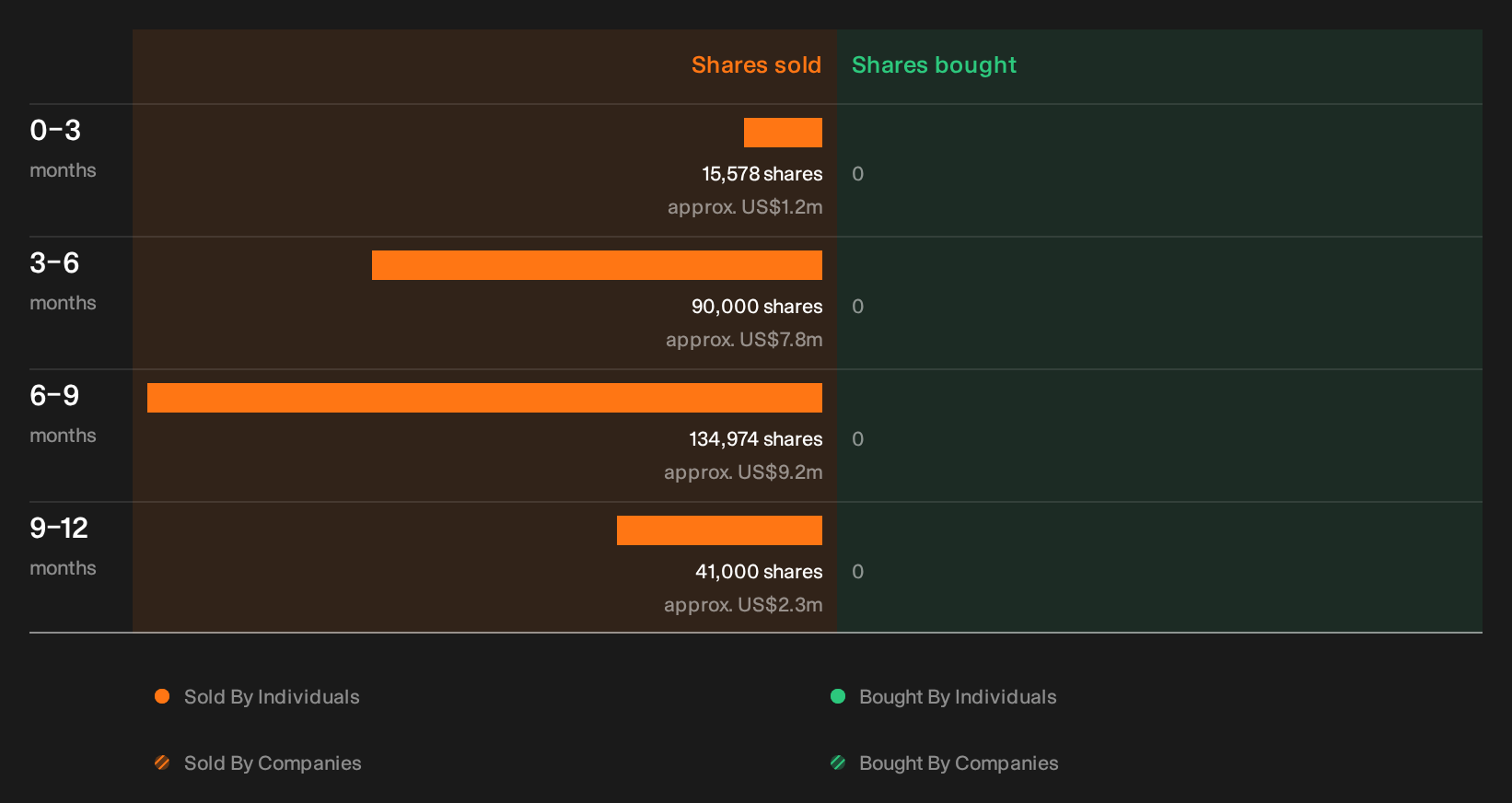Click the 'Shares sold' column header
Image resolution: width=1512 pixels, height=803 pixels.
coord(756,65)
